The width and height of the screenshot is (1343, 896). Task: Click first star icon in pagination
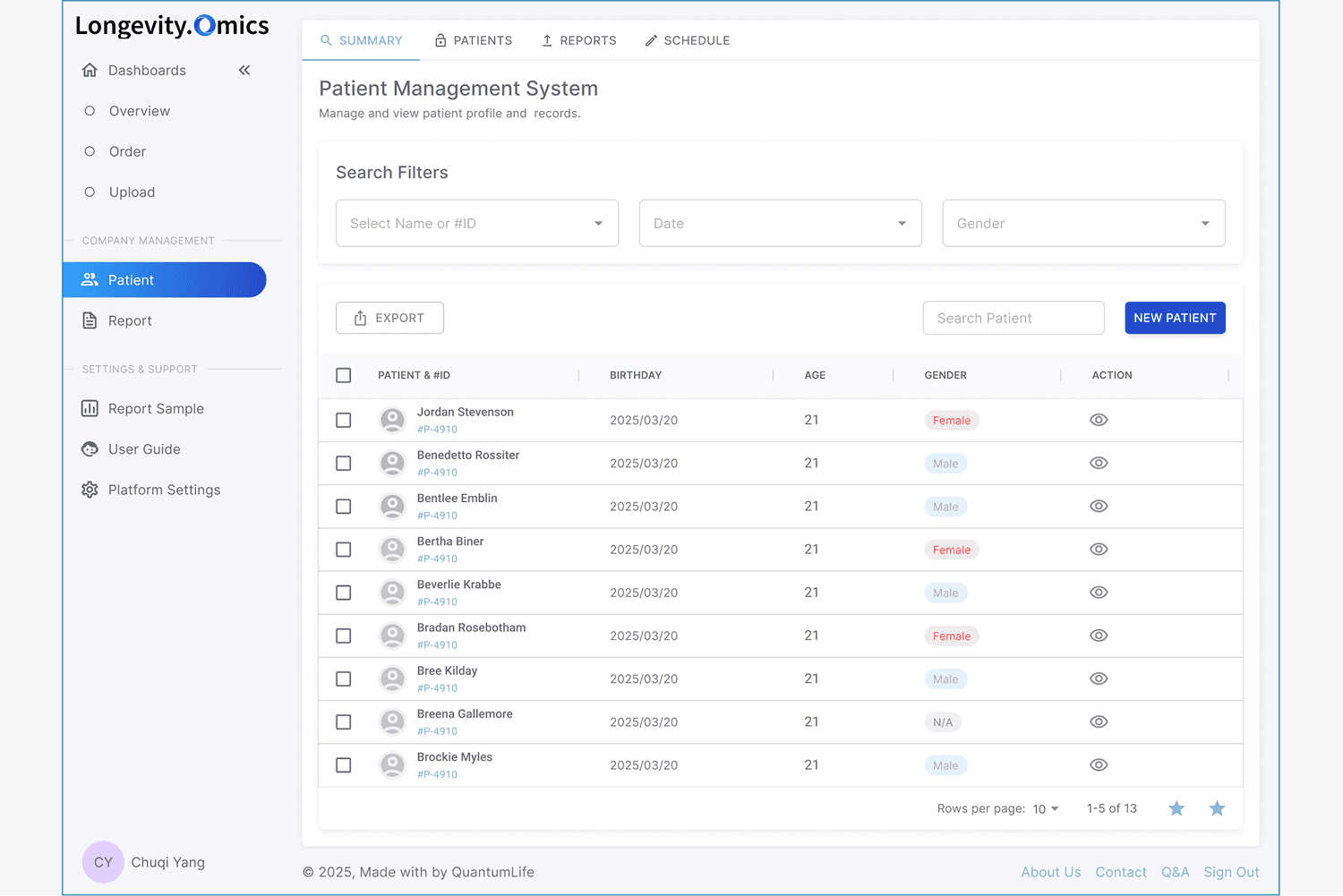coord(1176,808)
